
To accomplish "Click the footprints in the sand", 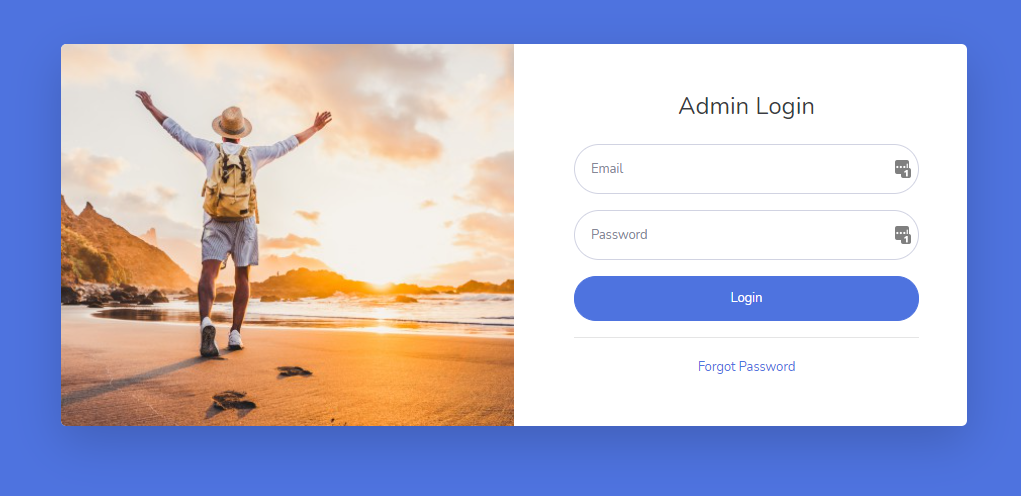I will tap(259, 388).
